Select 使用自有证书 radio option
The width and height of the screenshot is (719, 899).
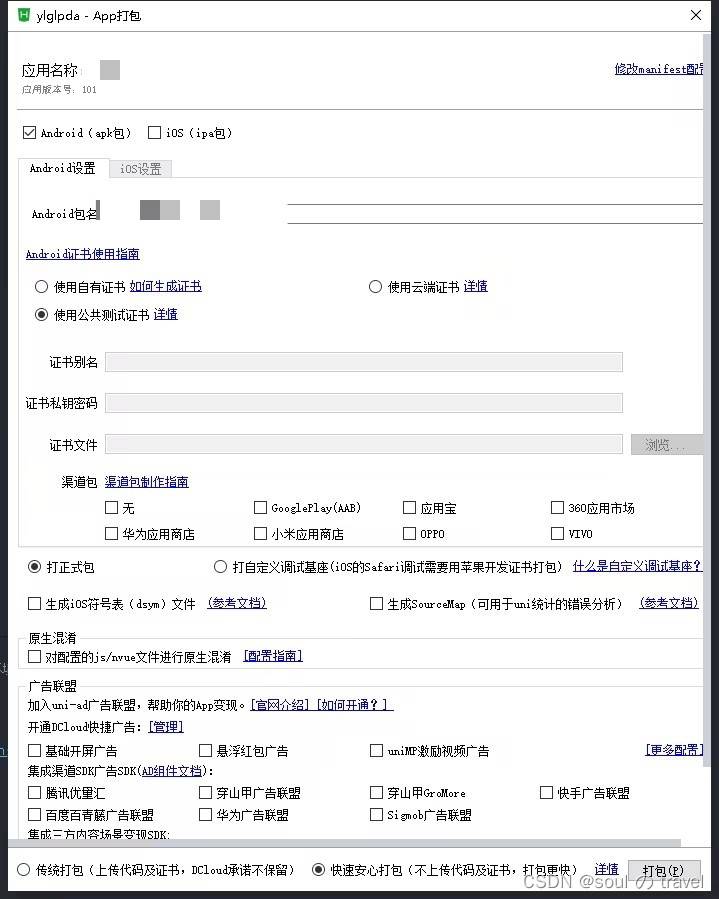click(x=41, y=286)
